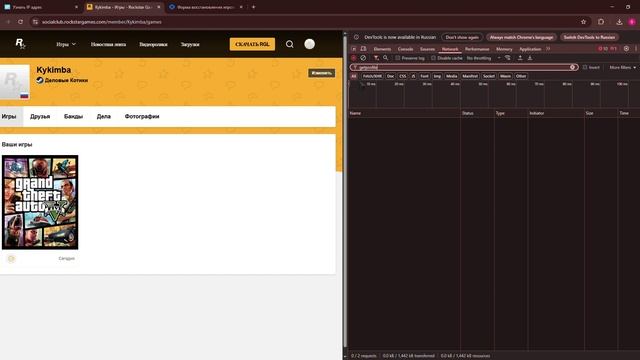Click the Rockstar Games logo icon
Image resolution: width=640 pixels, height=360 pixels.
pyautogui.click(x=20, y=44)
